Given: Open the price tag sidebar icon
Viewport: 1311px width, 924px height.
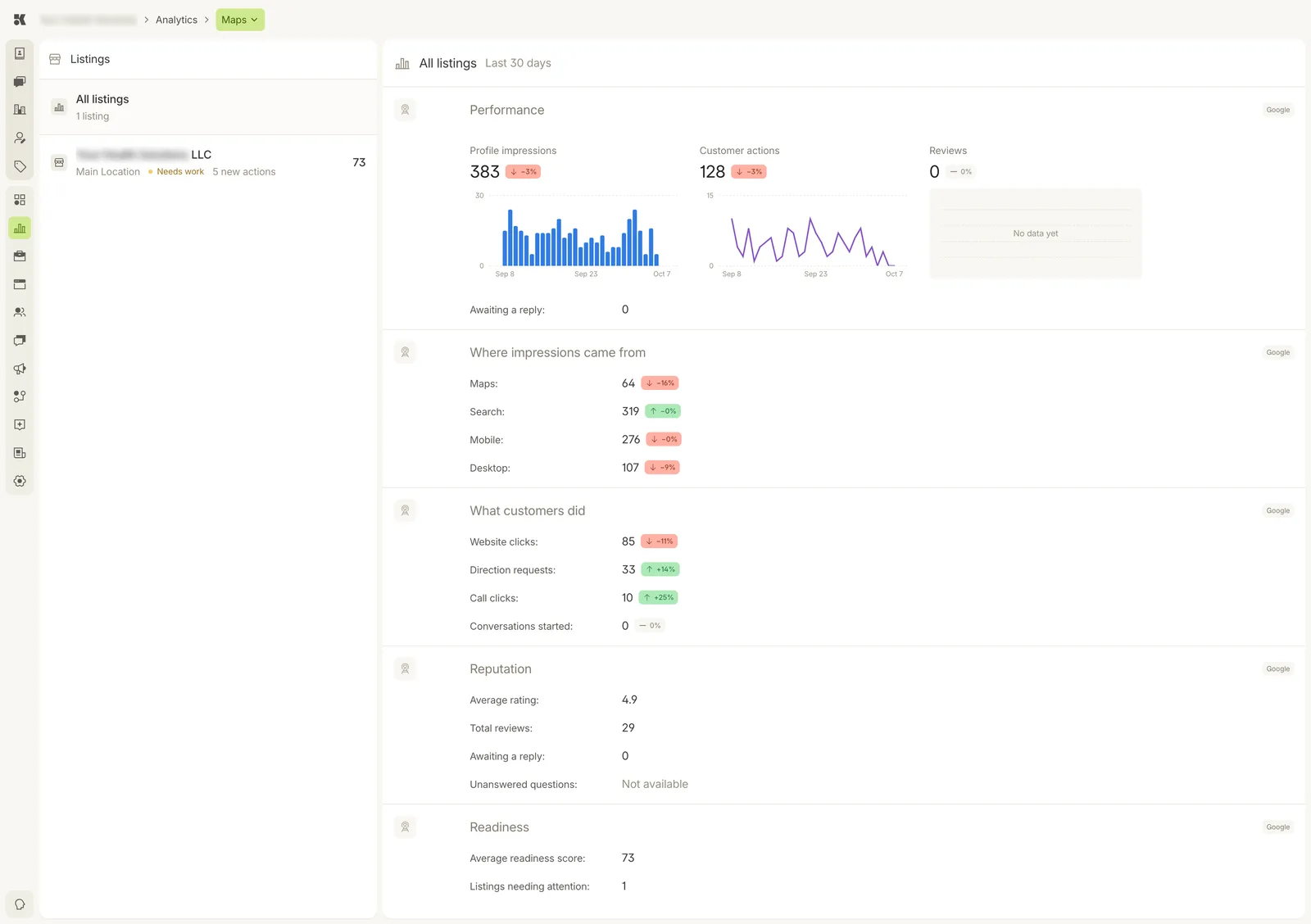Looking at the screenshot, I should (x=20, y=166).
